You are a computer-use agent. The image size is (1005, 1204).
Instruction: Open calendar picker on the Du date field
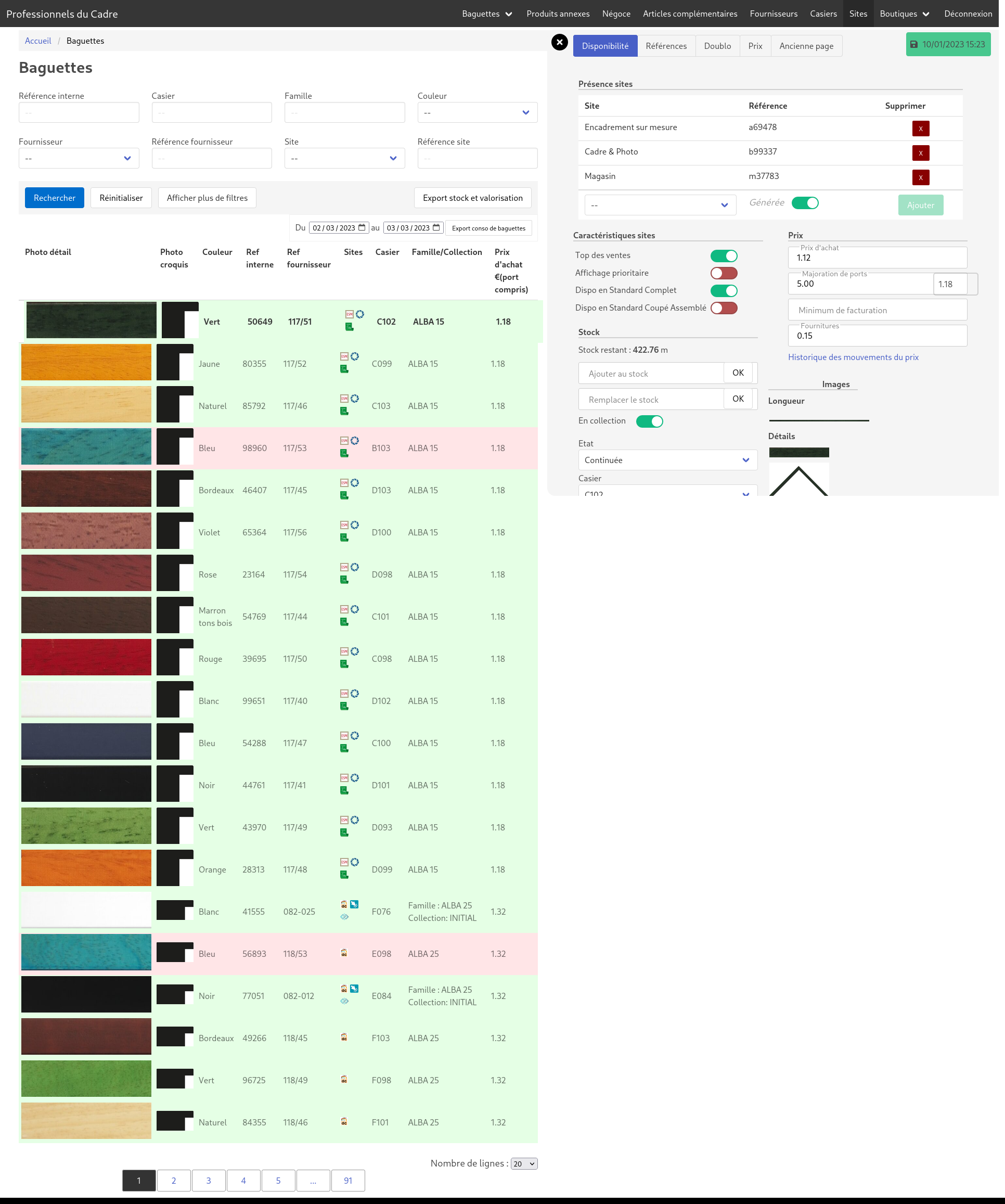[362, 227]
